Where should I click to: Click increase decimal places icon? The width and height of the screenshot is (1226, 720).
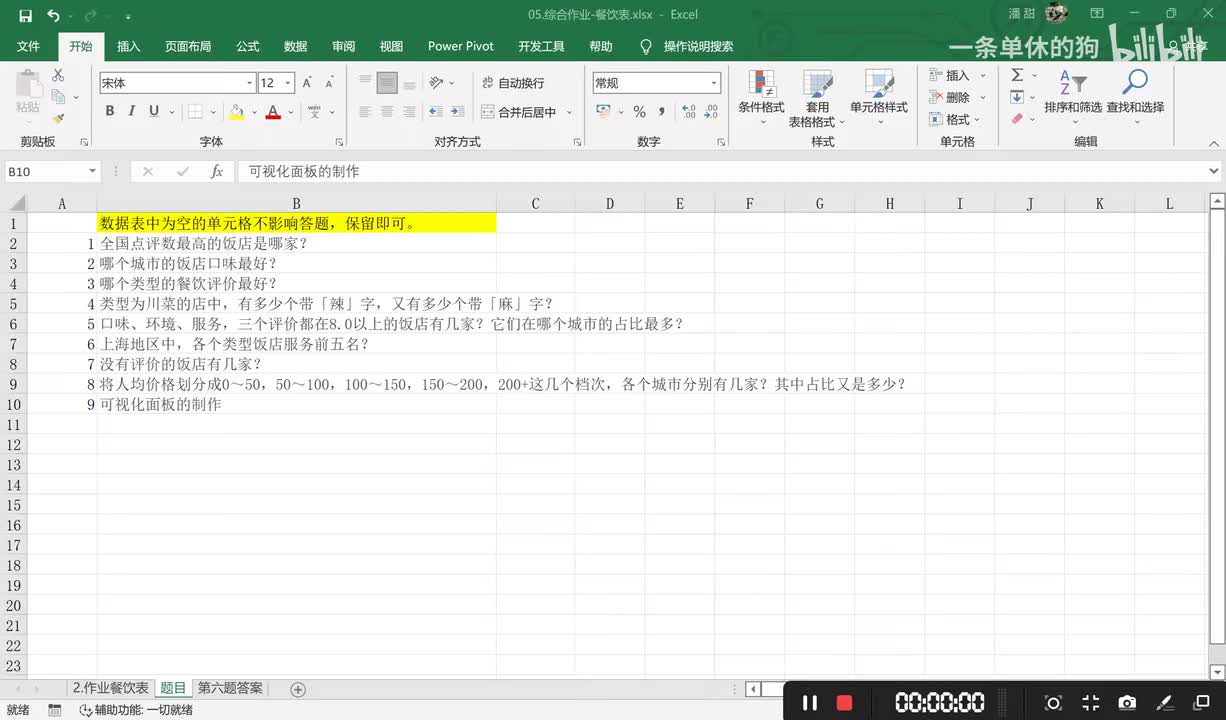point(689,112)
